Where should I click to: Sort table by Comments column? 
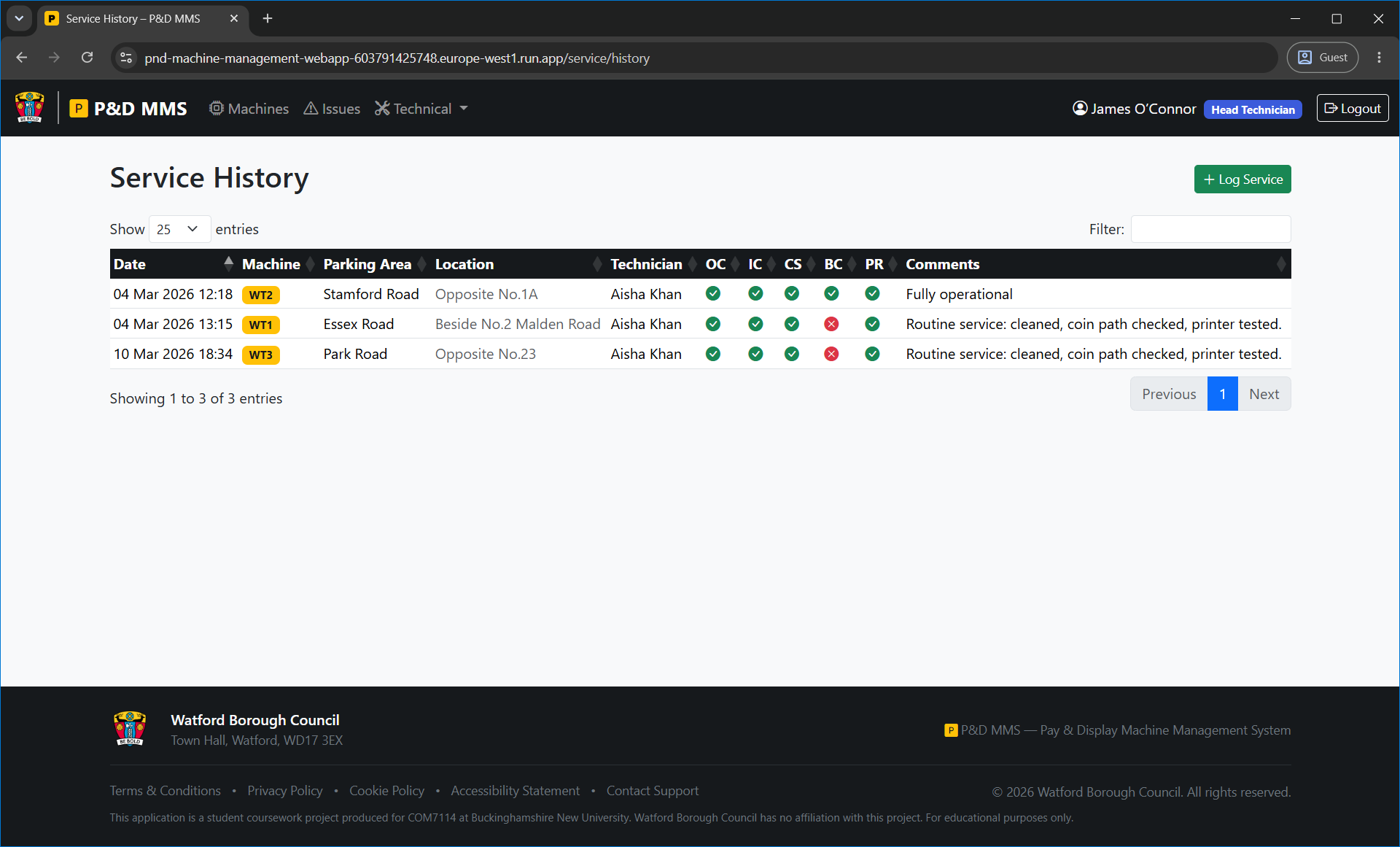tap(1097, 264)
